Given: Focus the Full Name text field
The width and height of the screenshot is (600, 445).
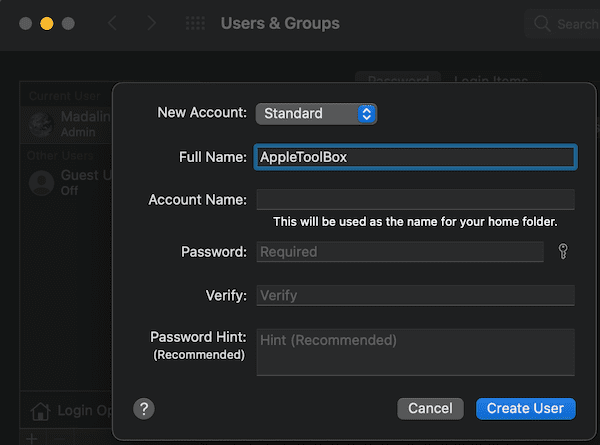Looking at the screenshot, I should pyautogui.click(x=415, y=157).
